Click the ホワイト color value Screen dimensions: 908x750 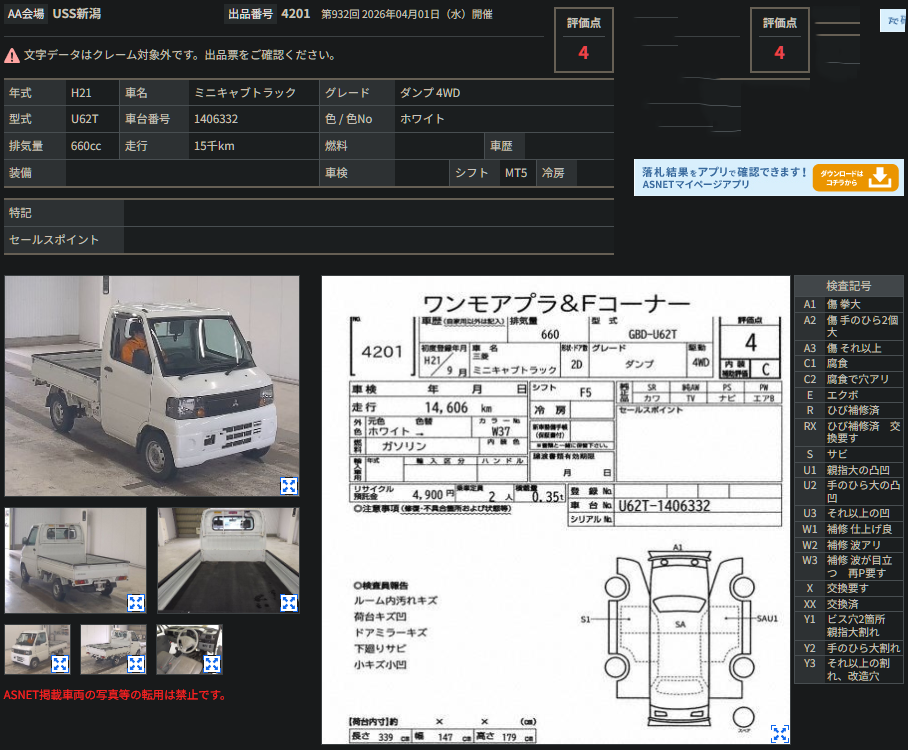422,119
